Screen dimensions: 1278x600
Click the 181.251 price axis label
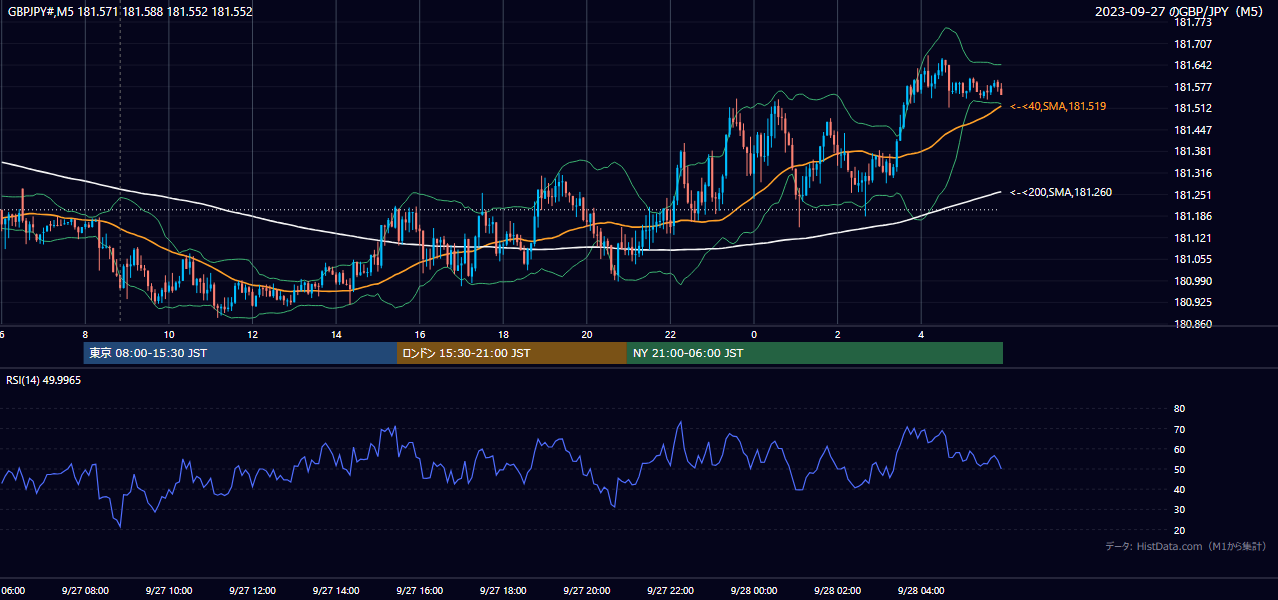1193,195
